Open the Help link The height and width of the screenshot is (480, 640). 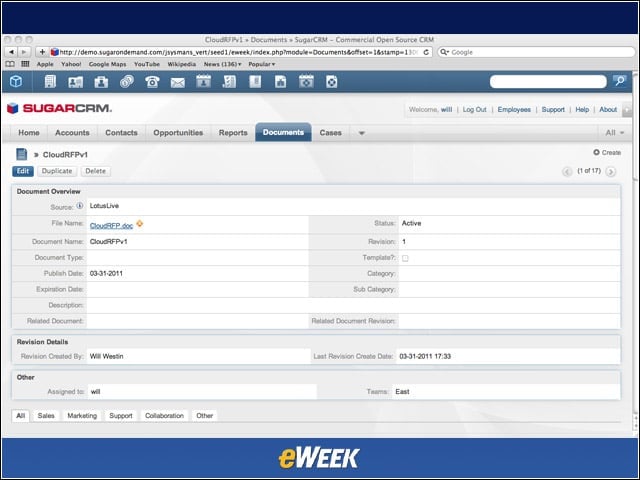[582, 109]
